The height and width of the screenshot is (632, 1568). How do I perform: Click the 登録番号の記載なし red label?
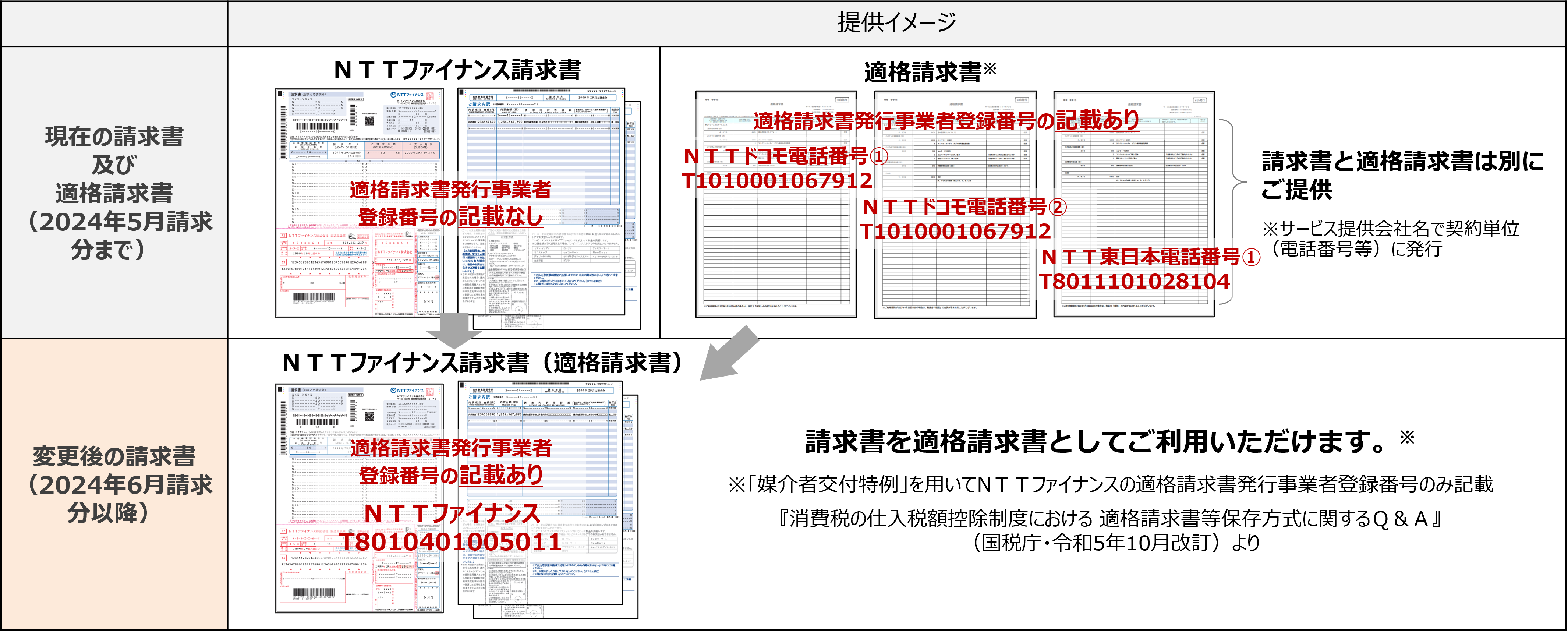[x=450, y=218]
